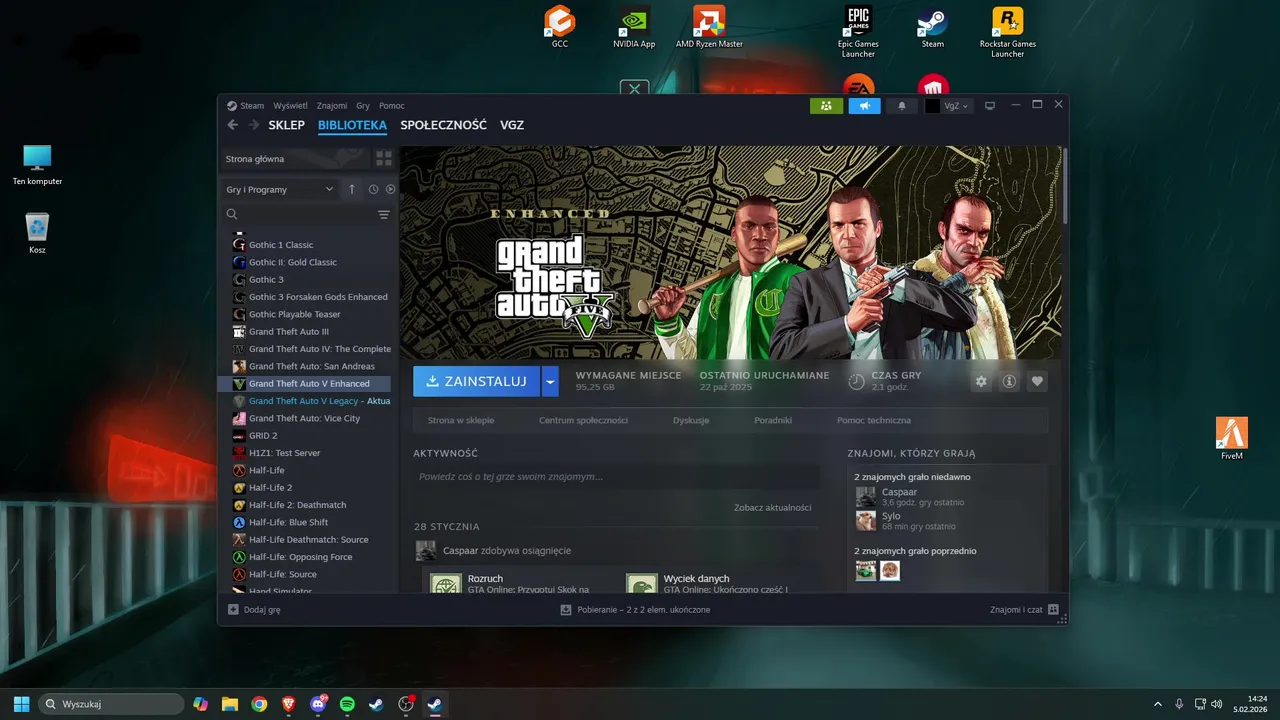Open Brave browser from the taskbar

coord(289,704)
